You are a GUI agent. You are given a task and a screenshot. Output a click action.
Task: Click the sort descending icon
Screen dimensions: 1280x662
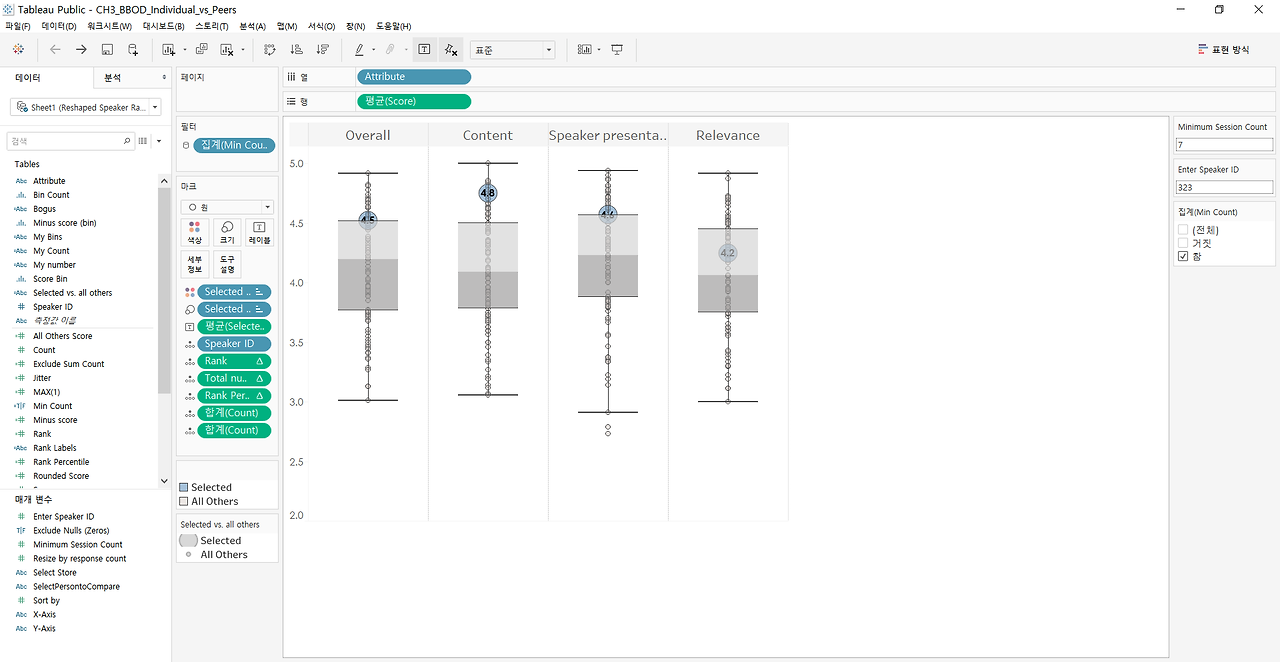pos(322,49)
